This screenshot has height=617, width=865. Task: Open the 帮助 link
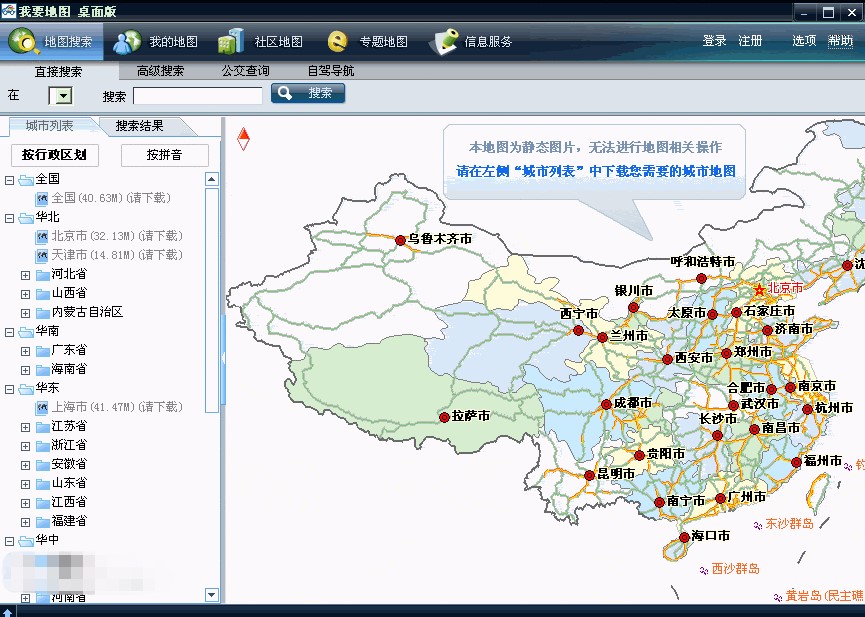pos(840,41)
